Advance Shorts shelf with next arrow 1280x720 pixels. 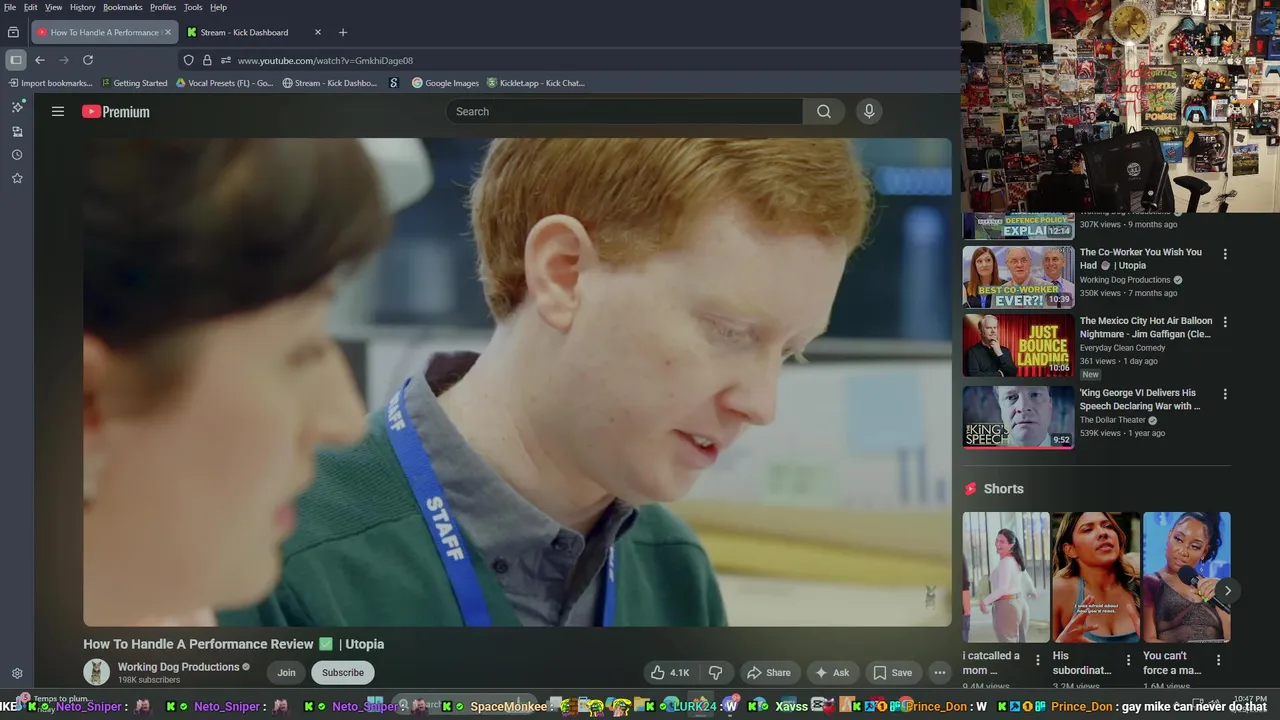[x=1227, y=590]
